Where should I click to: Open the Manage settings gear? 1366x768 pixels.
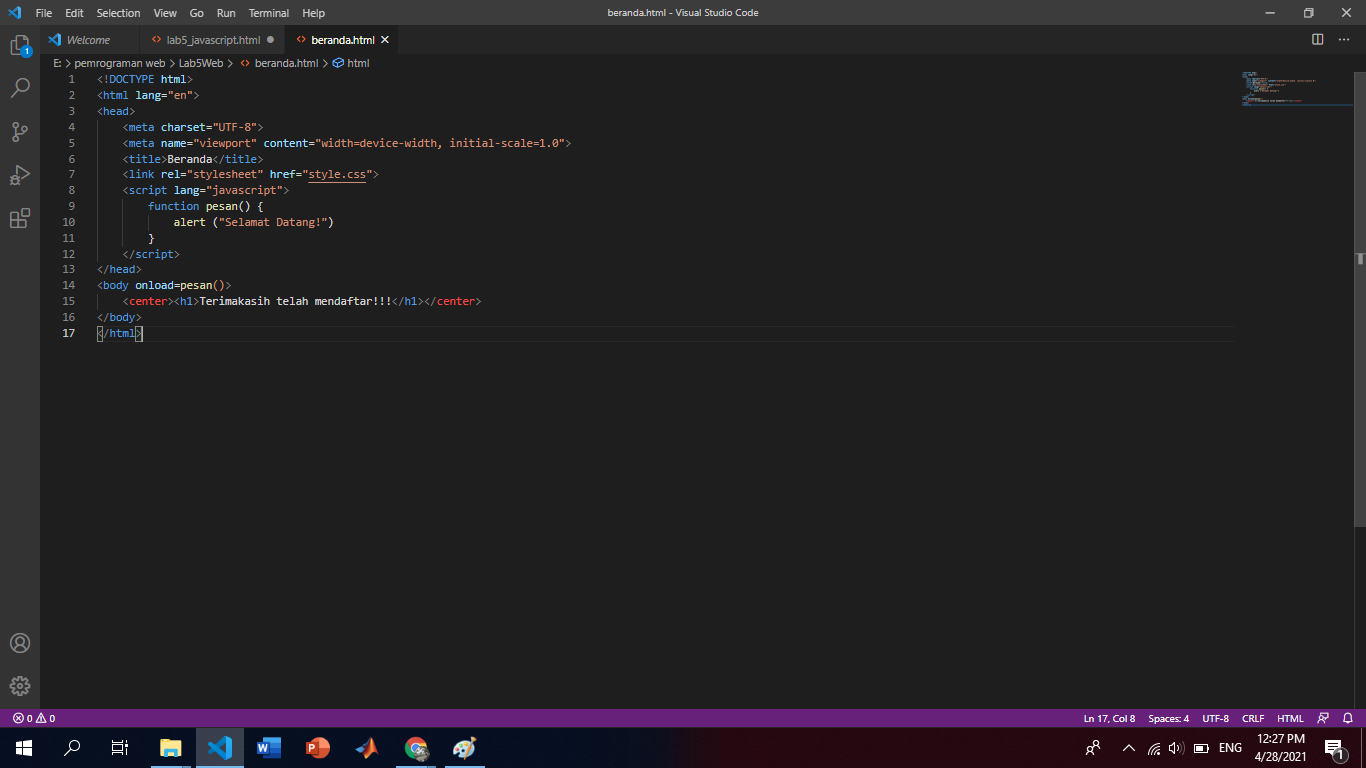click(x=20, y=686)
